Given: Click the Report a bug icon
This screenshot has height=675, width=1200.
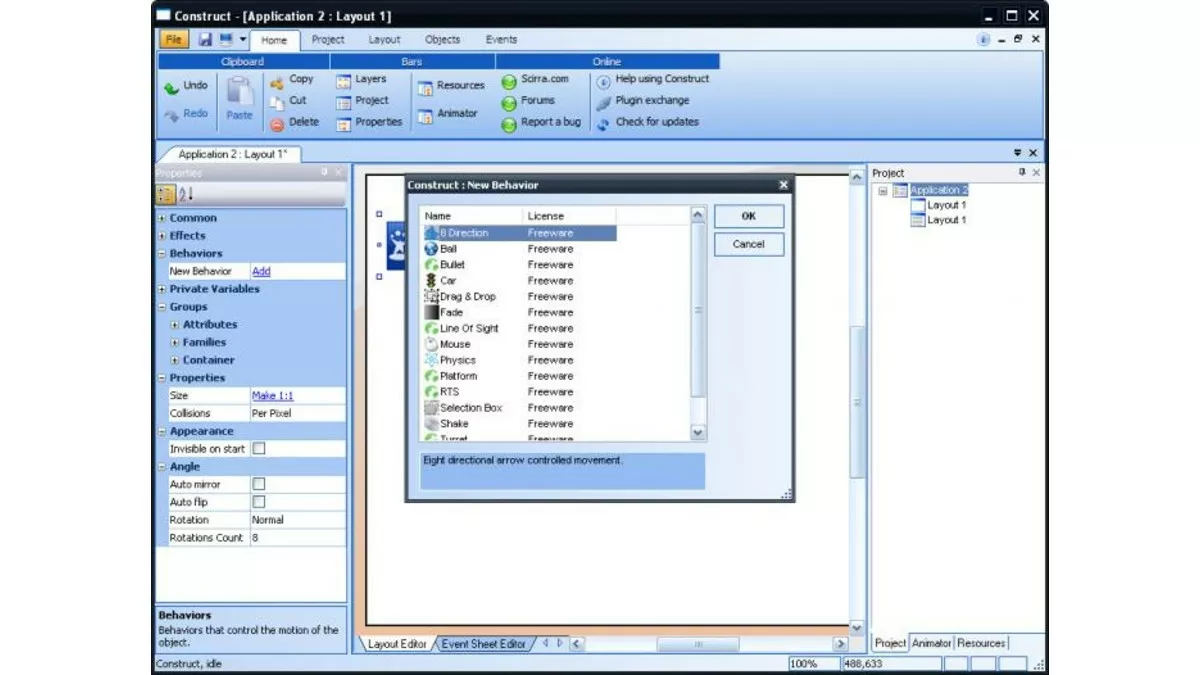Looking at the screenshot, I should point(509,123).
